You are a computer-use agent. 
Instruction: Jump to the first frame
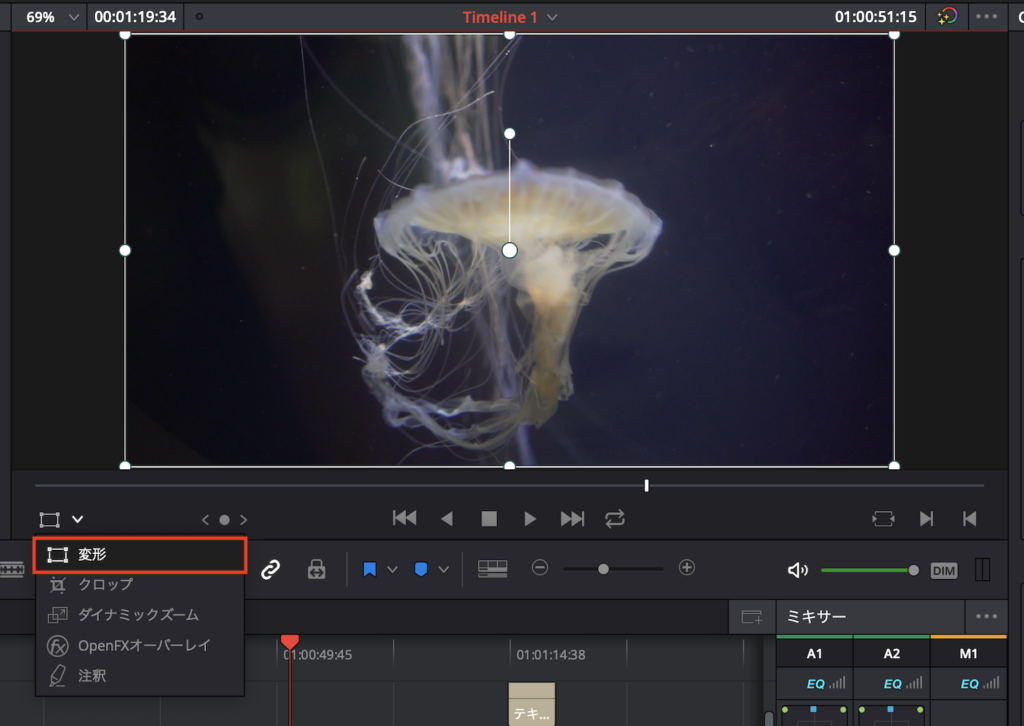(x=404, y=518)
